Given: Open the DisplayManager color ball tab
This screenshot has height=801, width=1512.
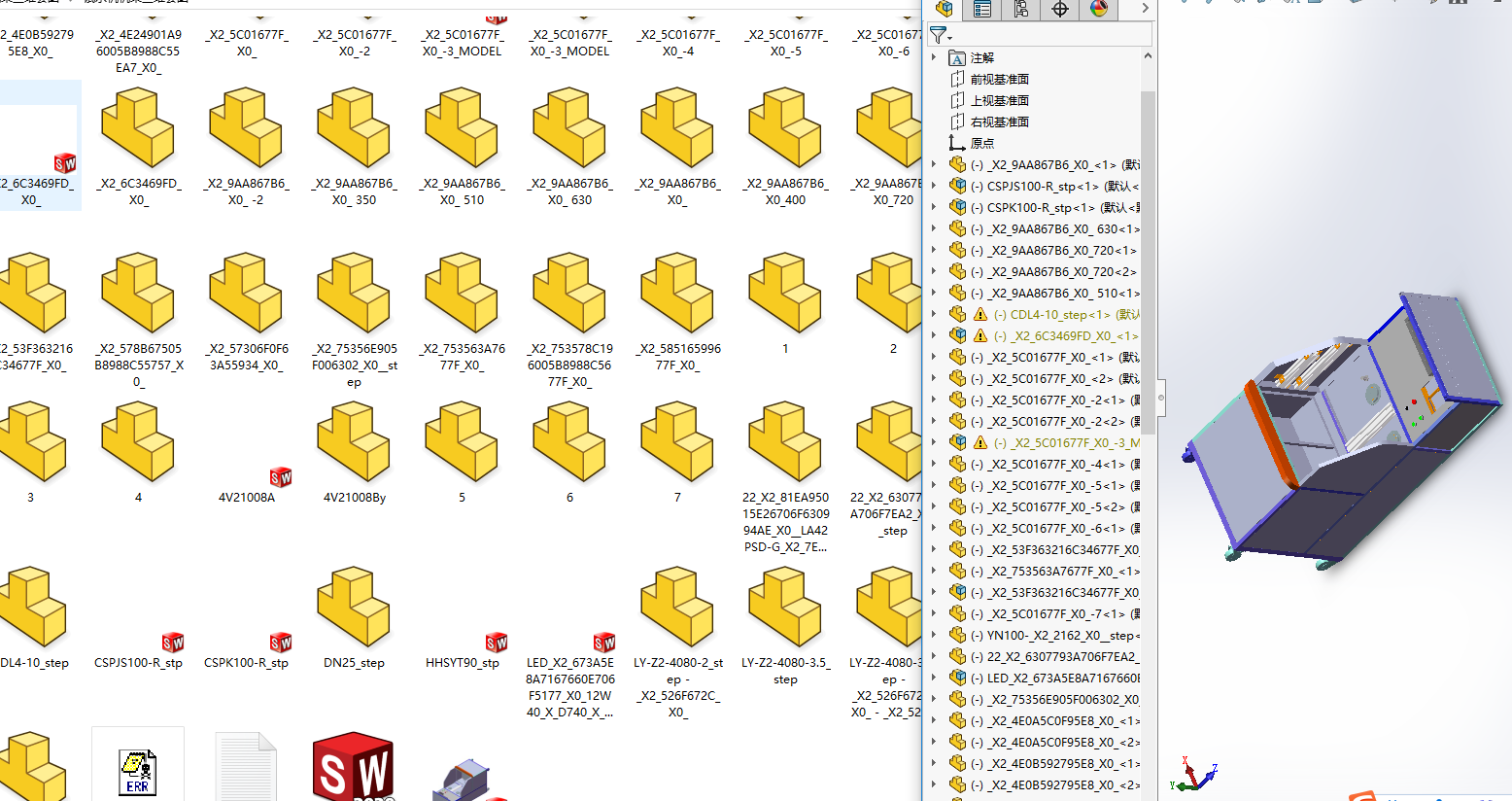Looking at the screenshot, I should click(1099, 9).
